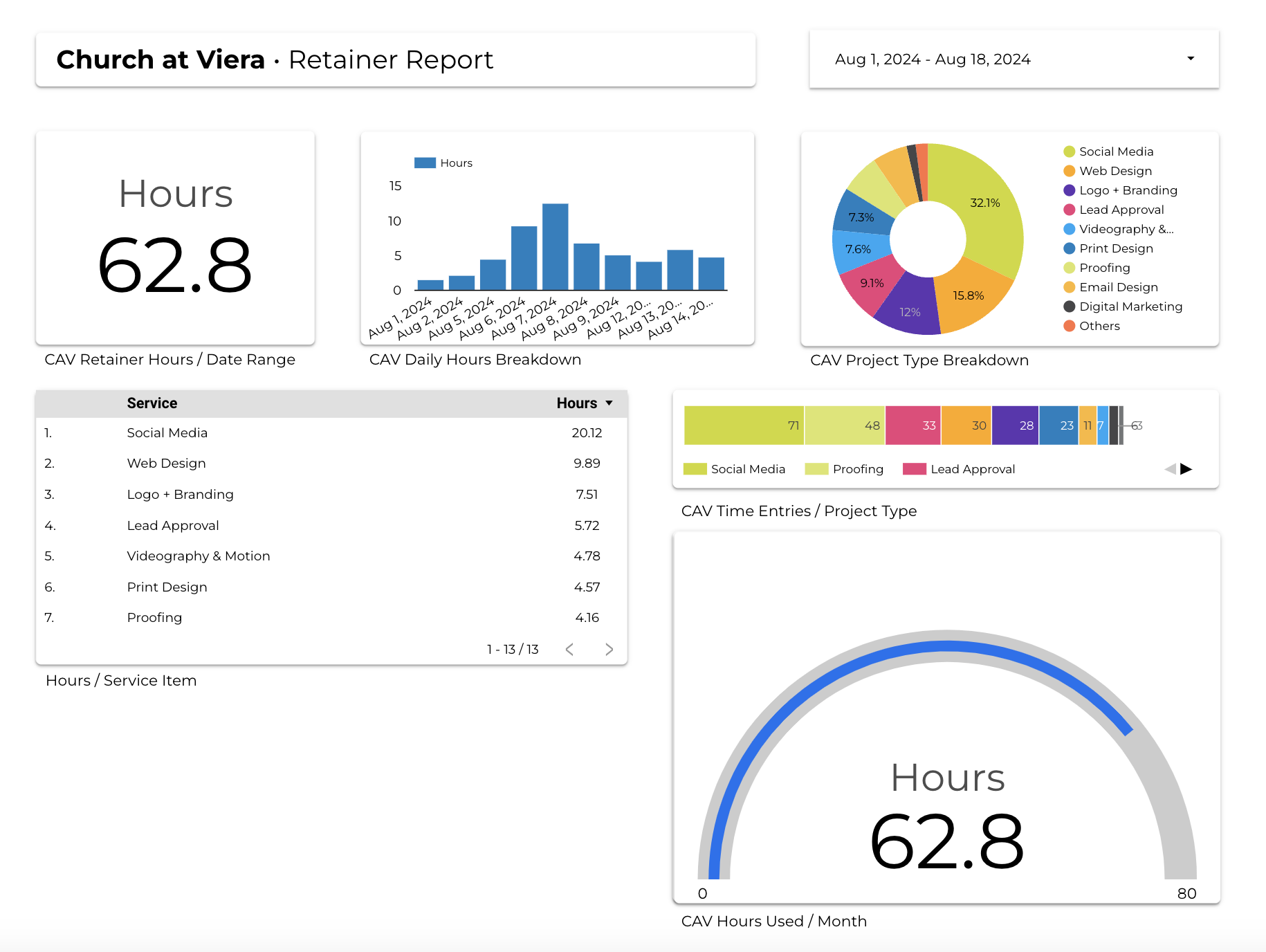Go to next table page arrow
This screenshot has height=952, width=1266.
pyautogui.click(x=609, y=649)
